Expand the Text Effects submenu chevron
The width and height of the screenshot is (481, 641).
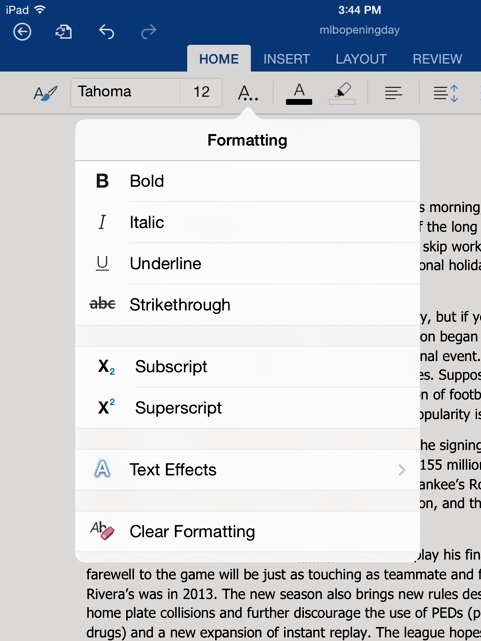tap(402, 470)
